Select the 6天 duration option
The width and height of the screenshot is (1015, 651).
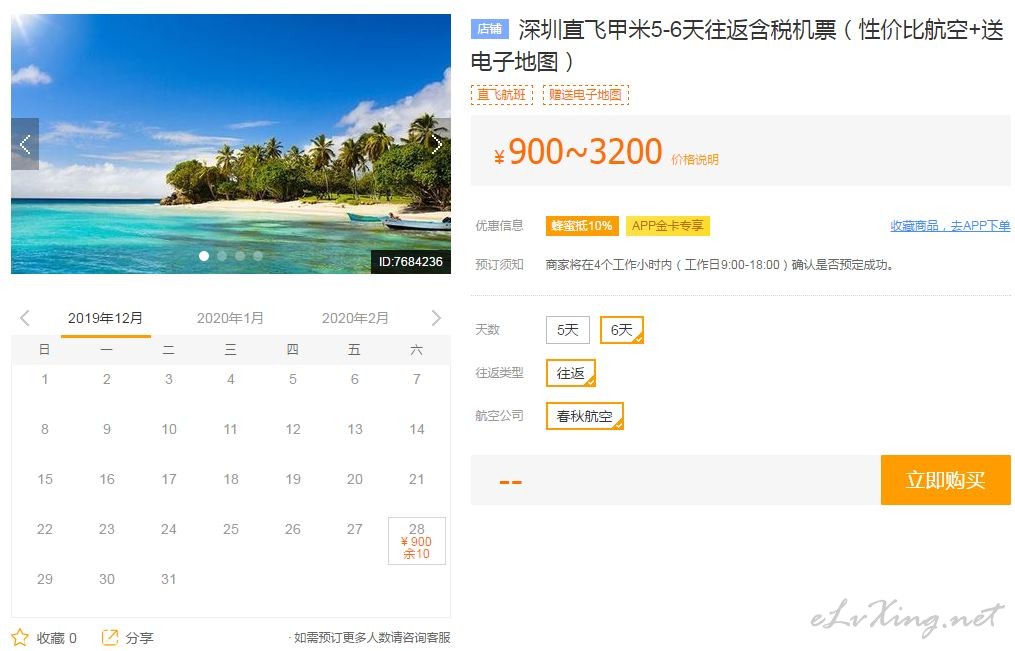click(x=621, y=330)
